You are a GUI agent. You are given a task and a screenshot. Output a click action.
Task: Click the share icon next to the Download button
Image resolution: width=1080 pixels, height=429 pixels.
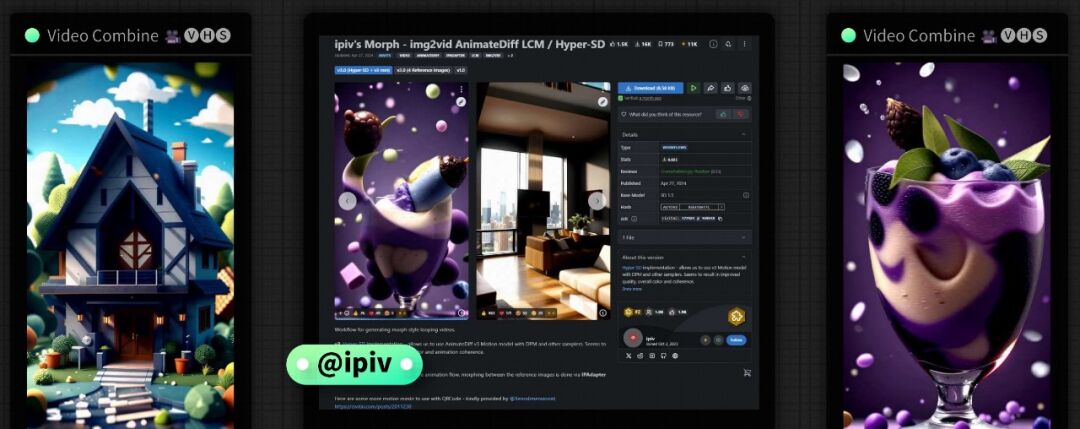click(x=711, y=88)
